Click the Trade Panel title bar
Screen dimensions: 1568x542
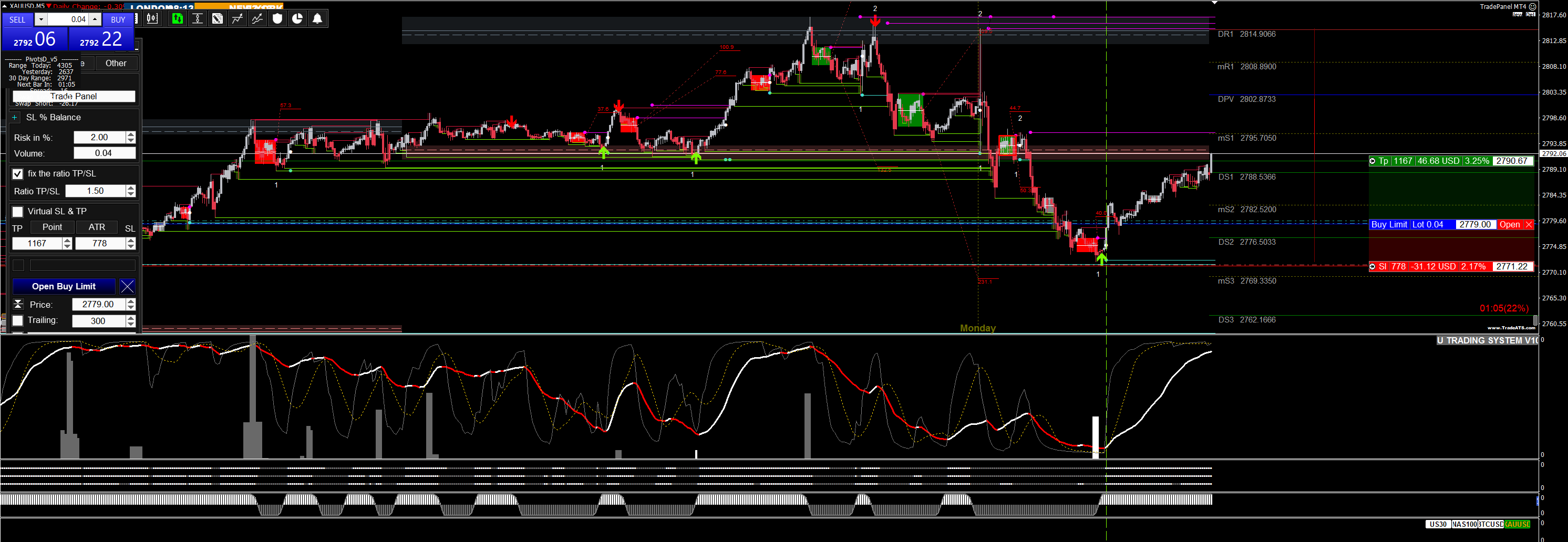(x=74, y=96)
